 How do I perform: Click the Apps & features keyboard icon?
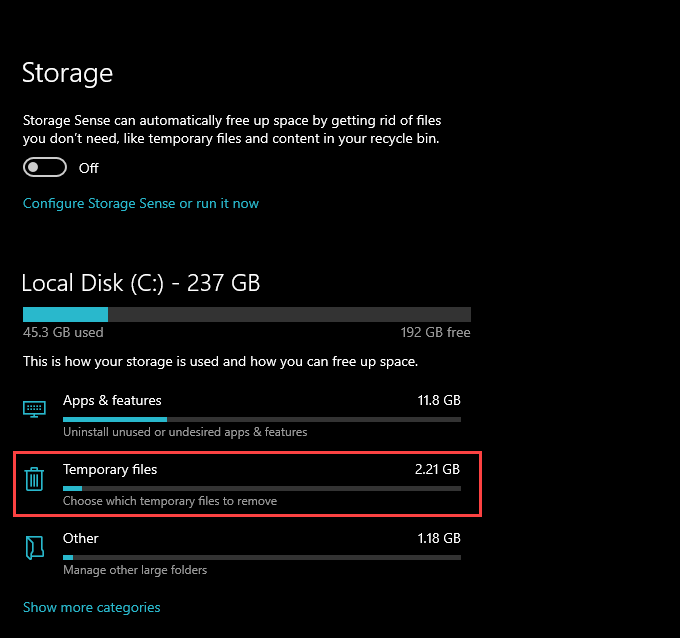coord(34,408)
